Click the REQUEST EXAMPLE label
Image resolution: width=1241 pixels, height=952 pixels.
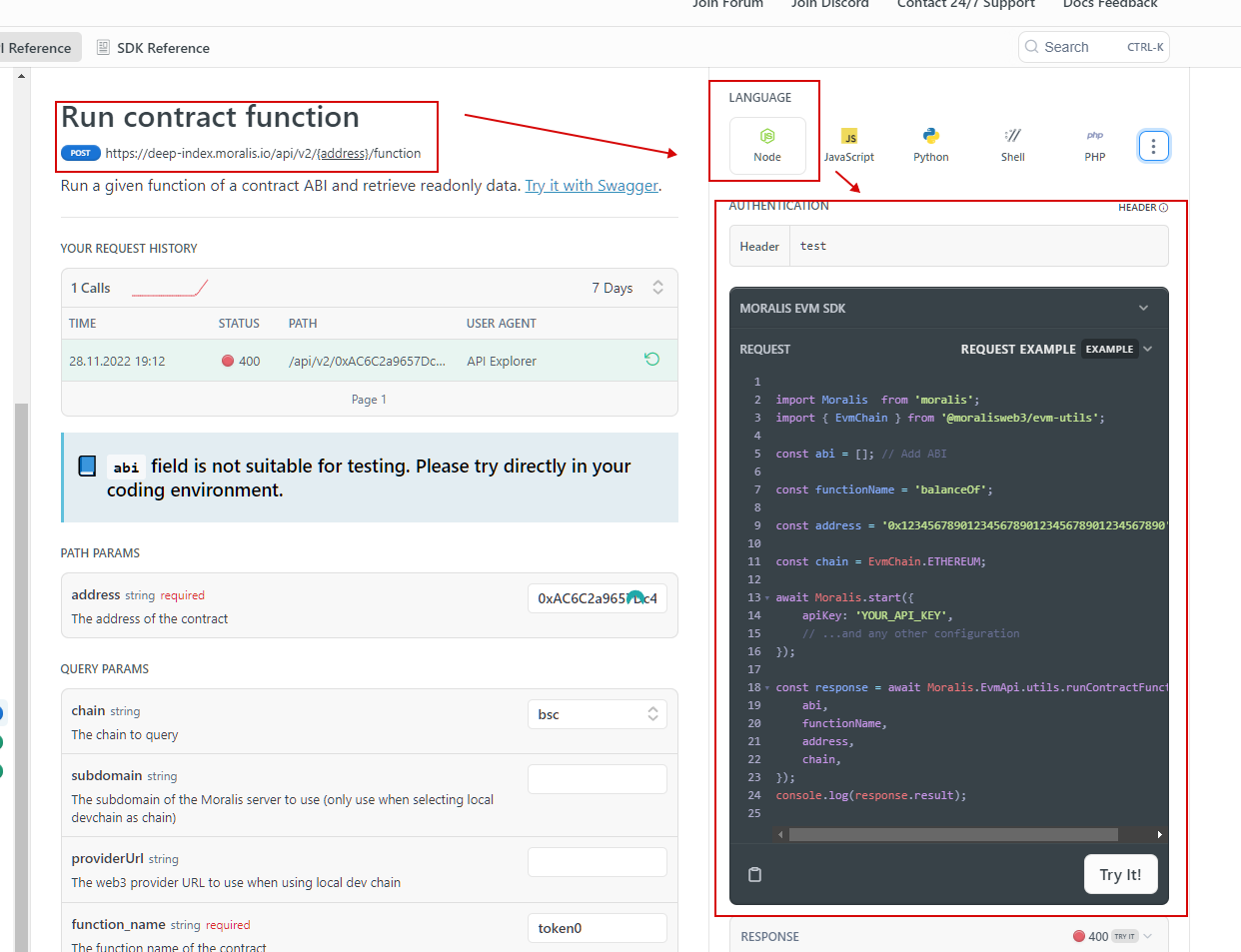1018,349
